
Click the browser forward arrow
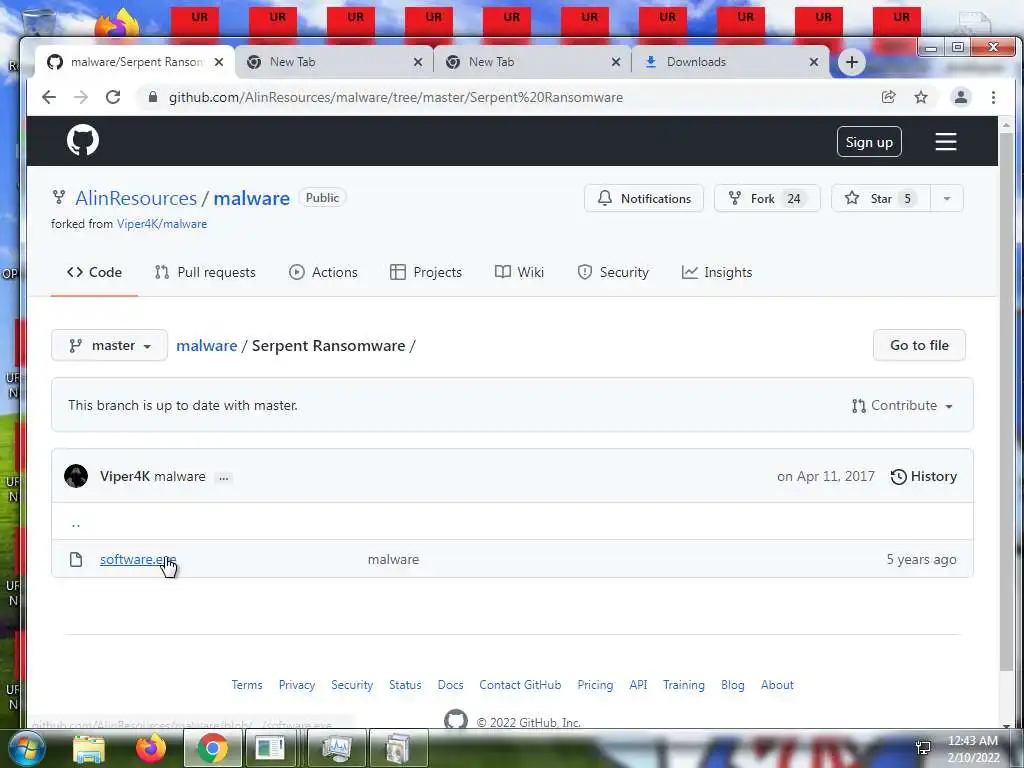pos(81,97)
